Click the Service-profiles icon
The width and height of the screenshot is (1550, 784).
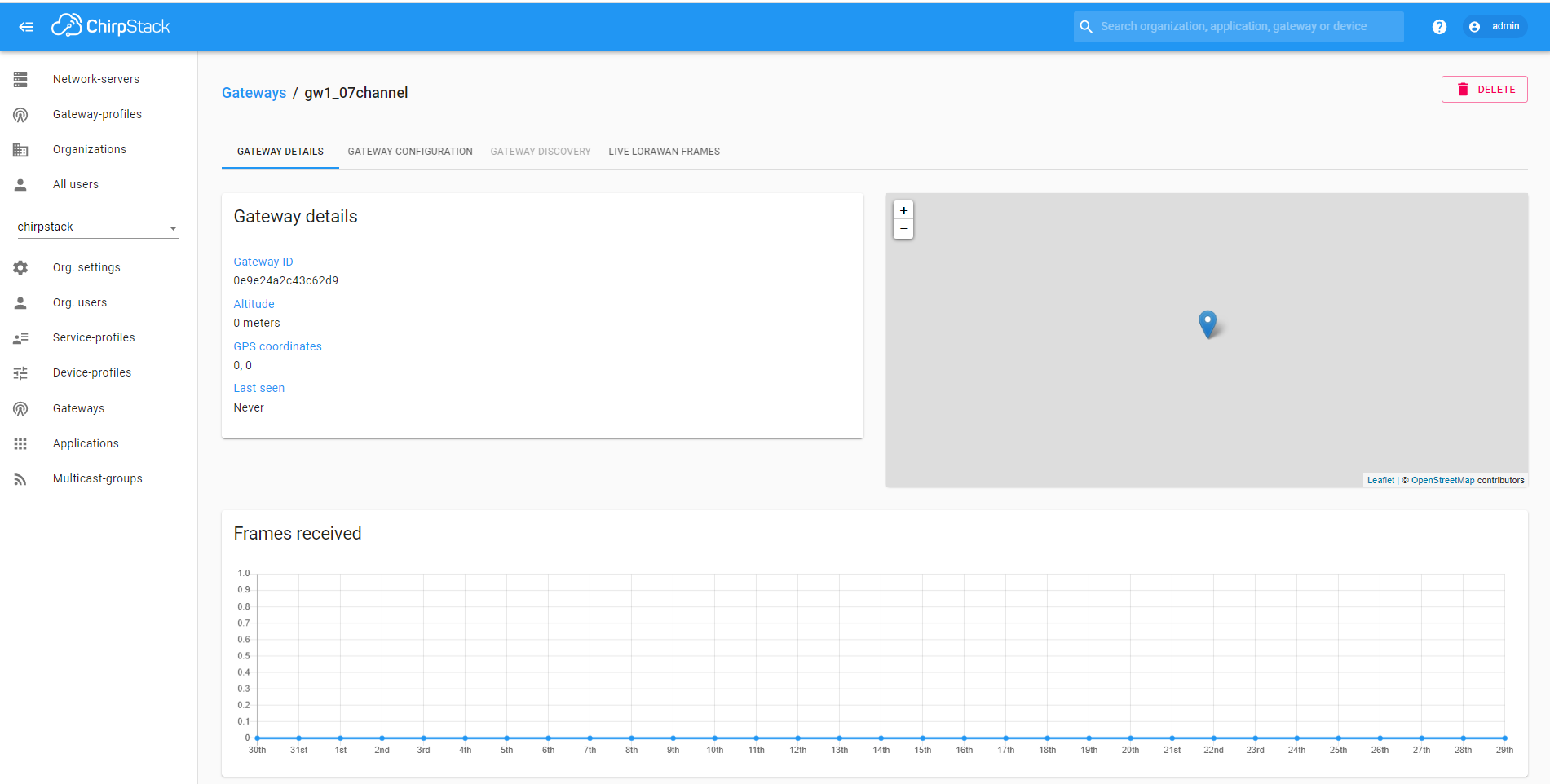pos(20,338)
